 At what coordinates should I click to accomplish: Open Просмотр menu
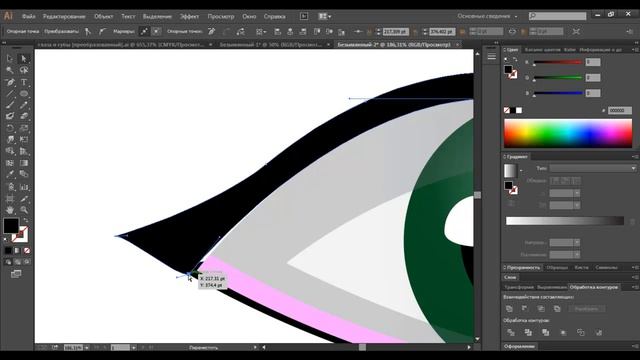221,16
